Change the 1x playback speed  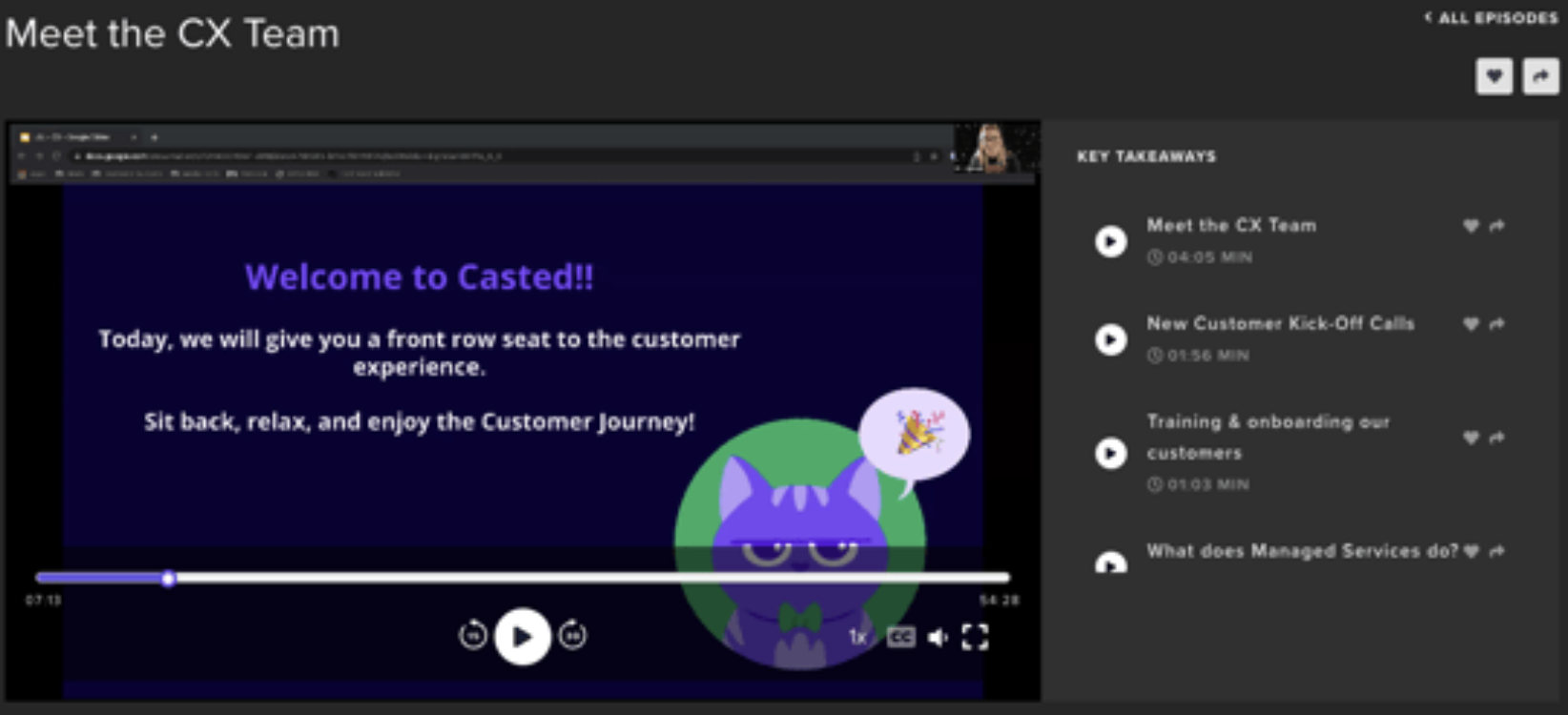click(857, 637)
